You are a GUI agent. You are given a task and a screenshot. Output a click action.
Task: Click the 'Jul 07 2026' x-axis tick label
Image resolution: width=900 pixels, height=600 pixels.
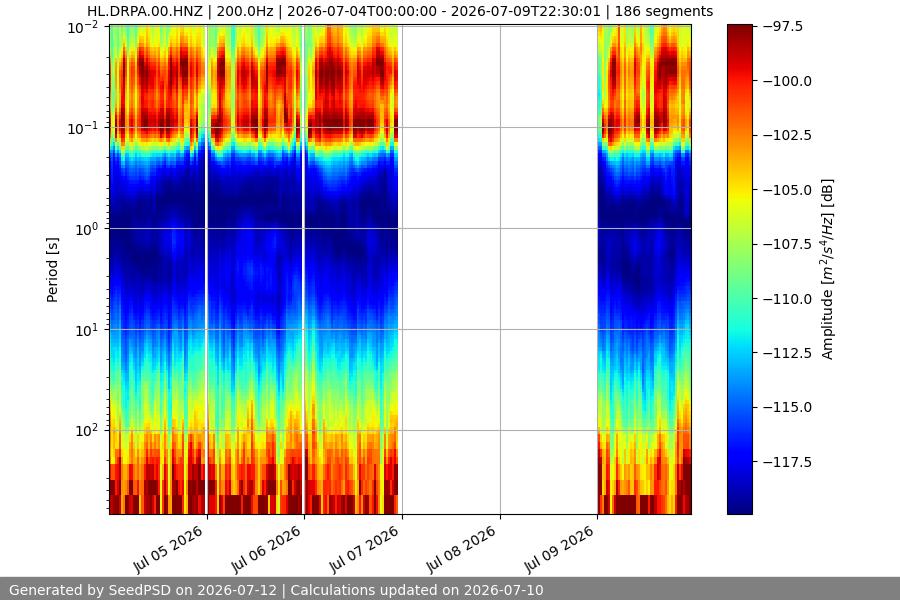click(363, 549)
